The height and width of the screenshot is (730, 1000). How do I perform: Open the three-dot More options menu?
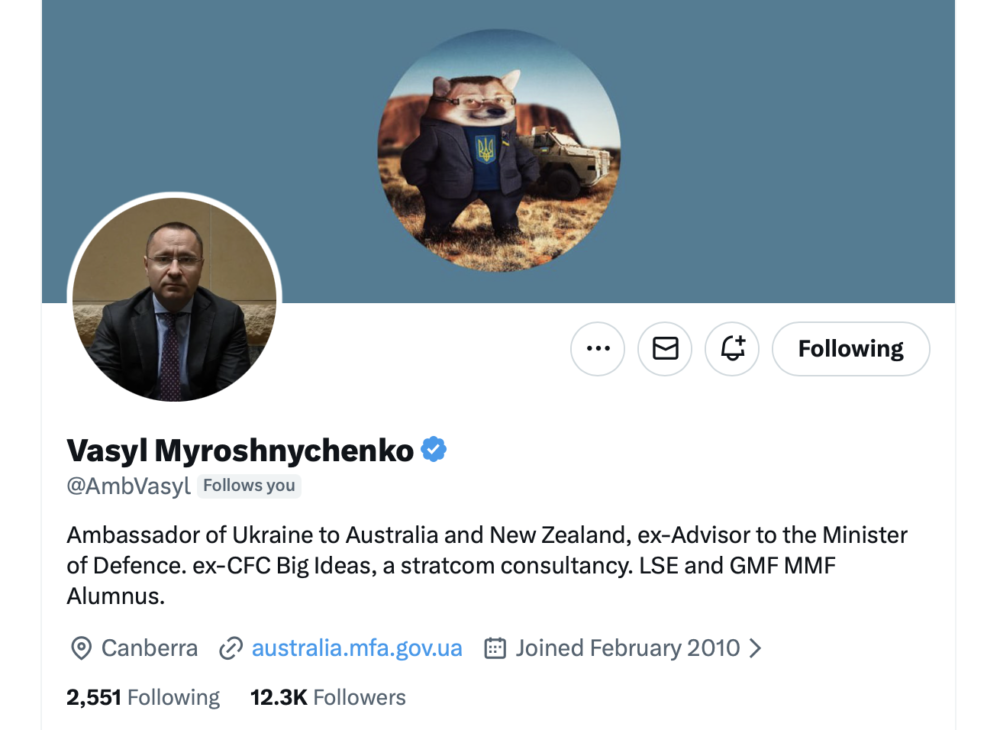coord(598,349)
